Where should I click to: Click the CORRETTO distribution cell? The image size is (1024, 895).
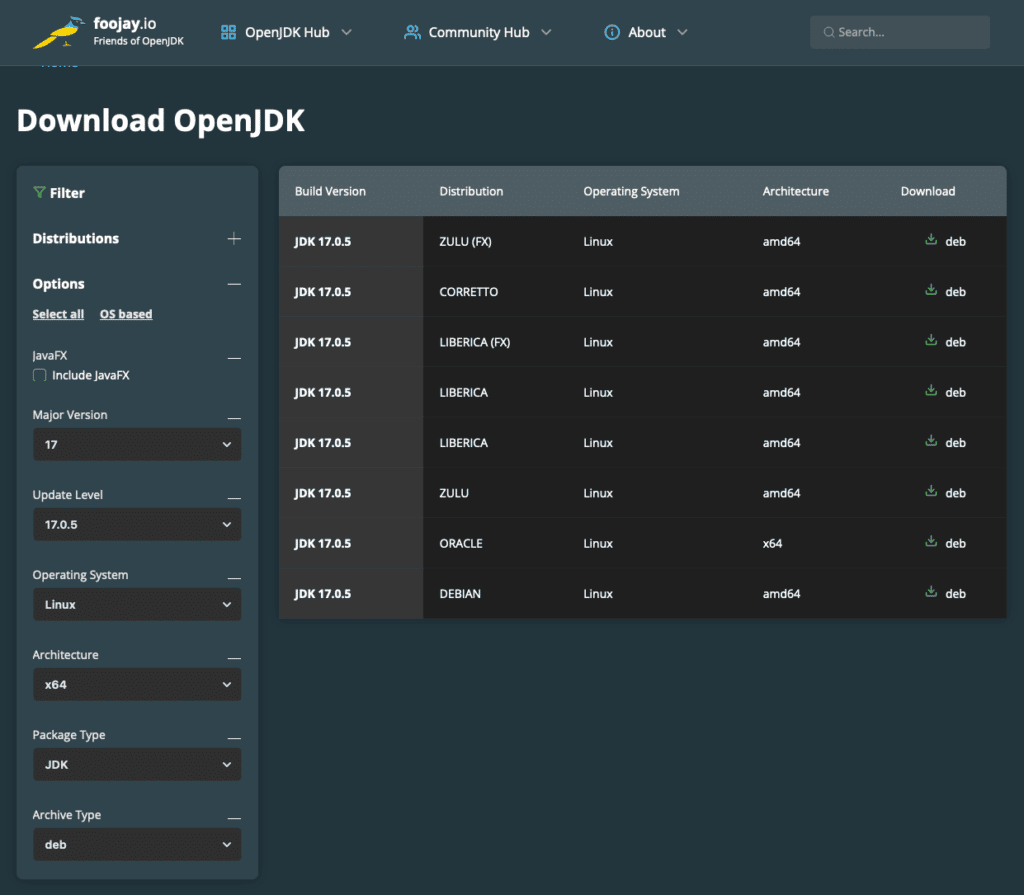tap(468, 292)
